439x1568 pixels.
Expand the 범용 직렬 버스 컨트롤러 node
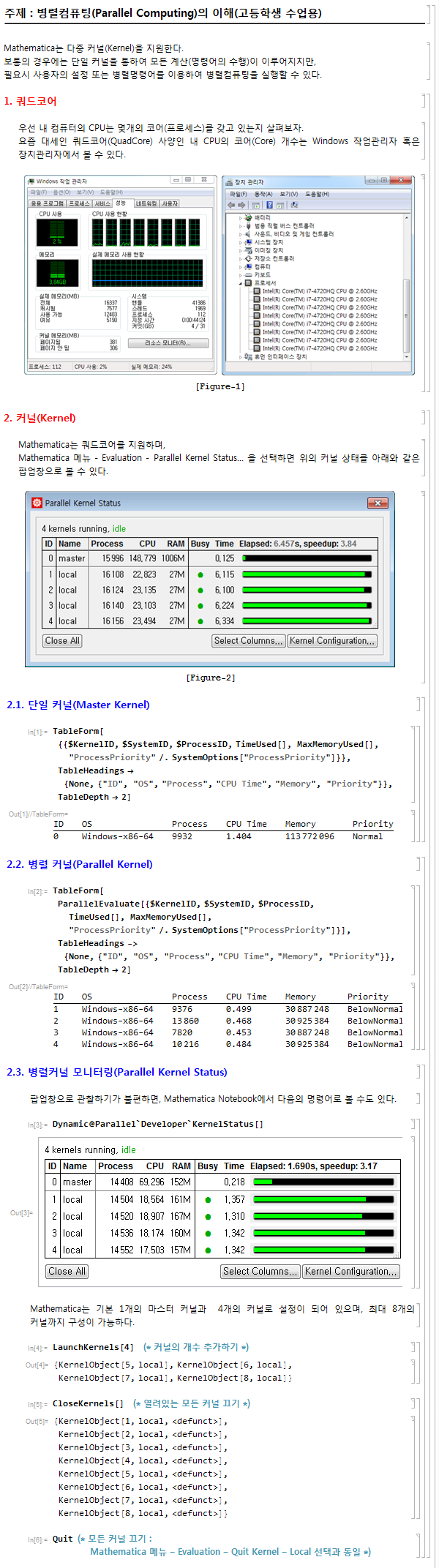(240, 226)
